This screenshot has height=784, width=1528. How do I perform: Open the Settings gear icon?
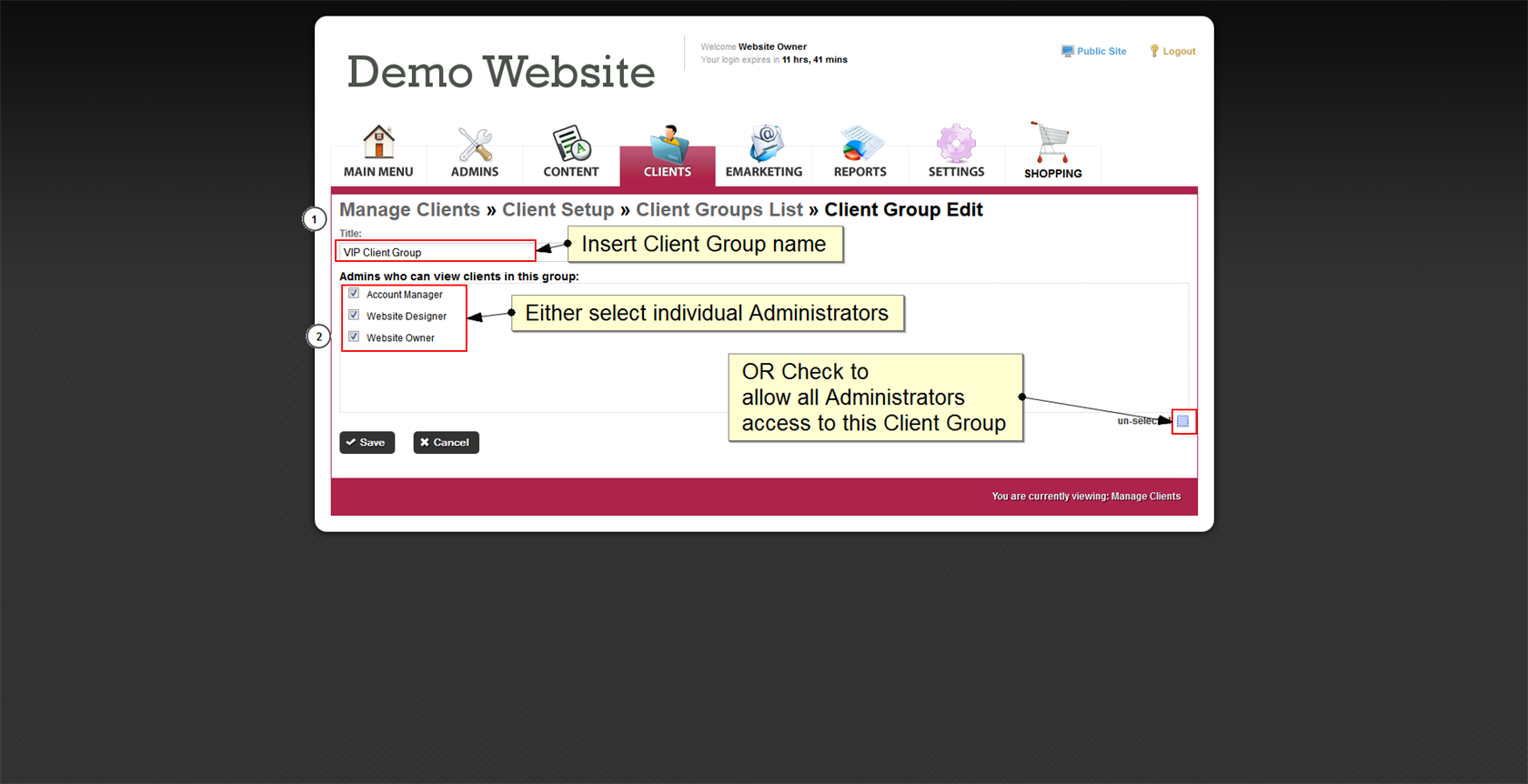pos(956,144)
